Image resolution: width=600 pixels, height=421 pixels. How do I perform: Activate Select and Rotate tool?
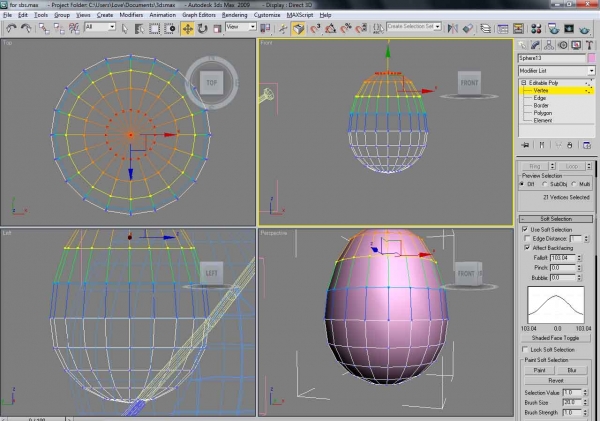[x=202, y=29]
